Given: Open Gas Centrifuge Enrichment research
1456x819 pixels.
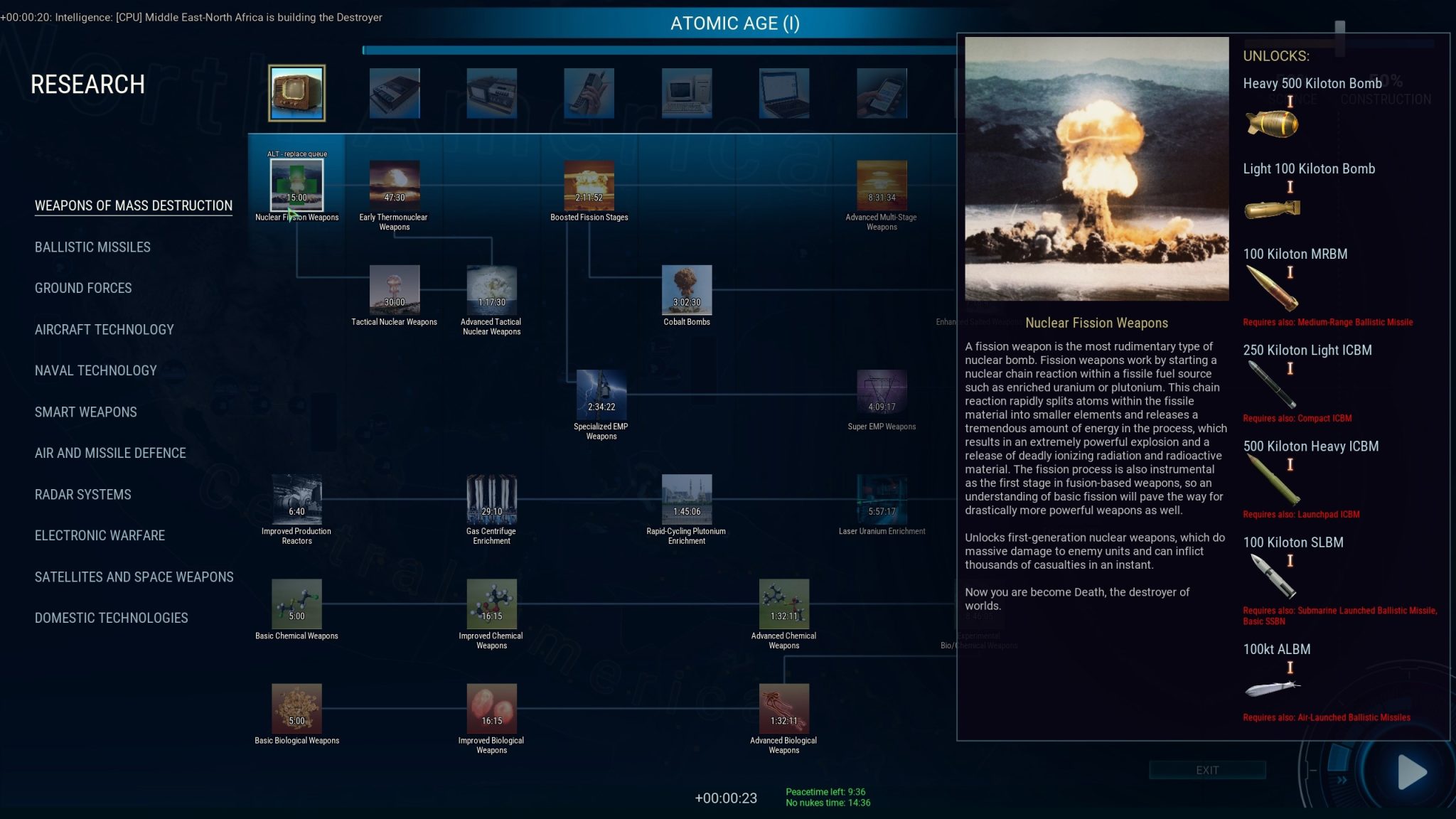Looking at the screenshot, I should coord(492,499).
